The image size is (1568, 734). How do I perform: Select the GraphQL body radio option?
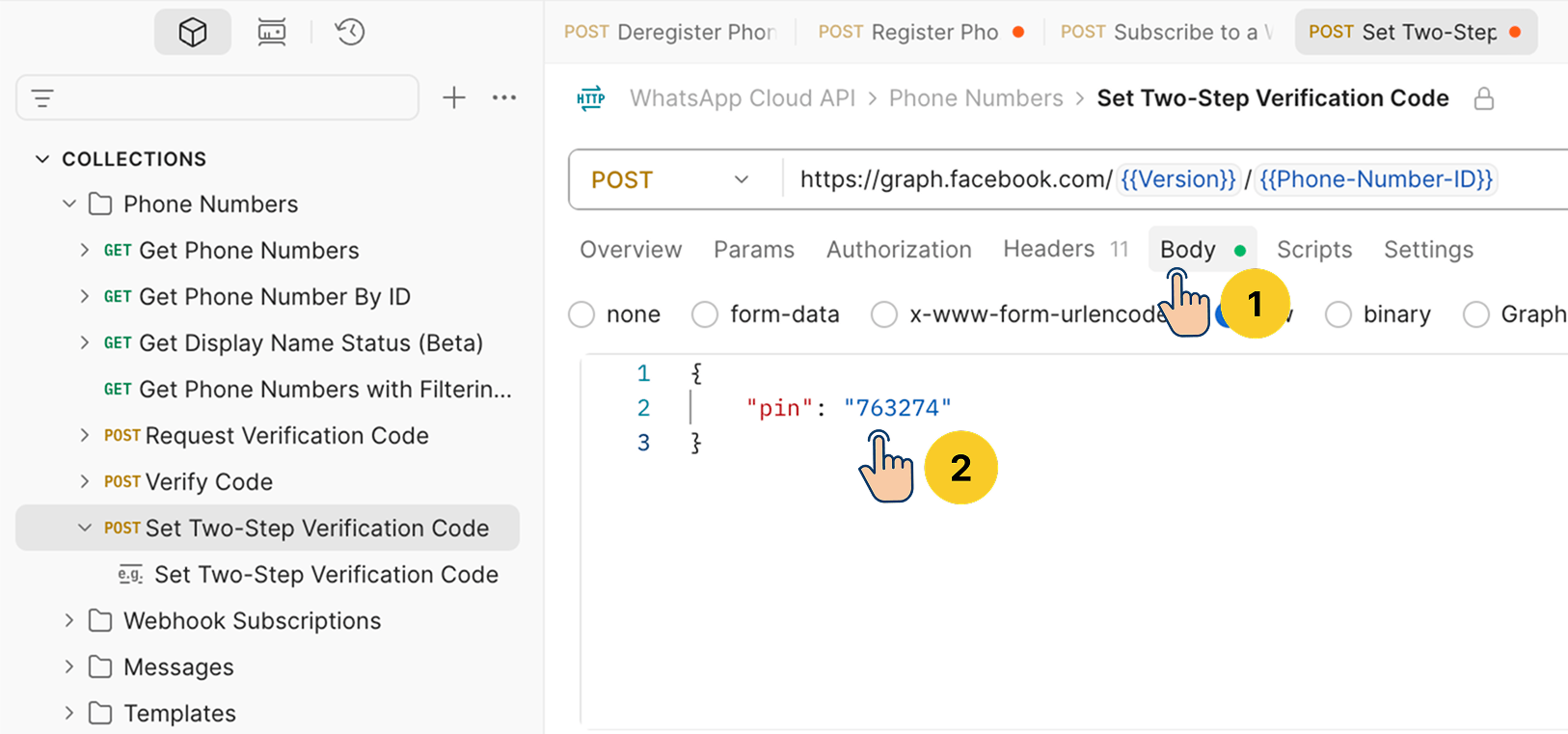point(1476,314)
